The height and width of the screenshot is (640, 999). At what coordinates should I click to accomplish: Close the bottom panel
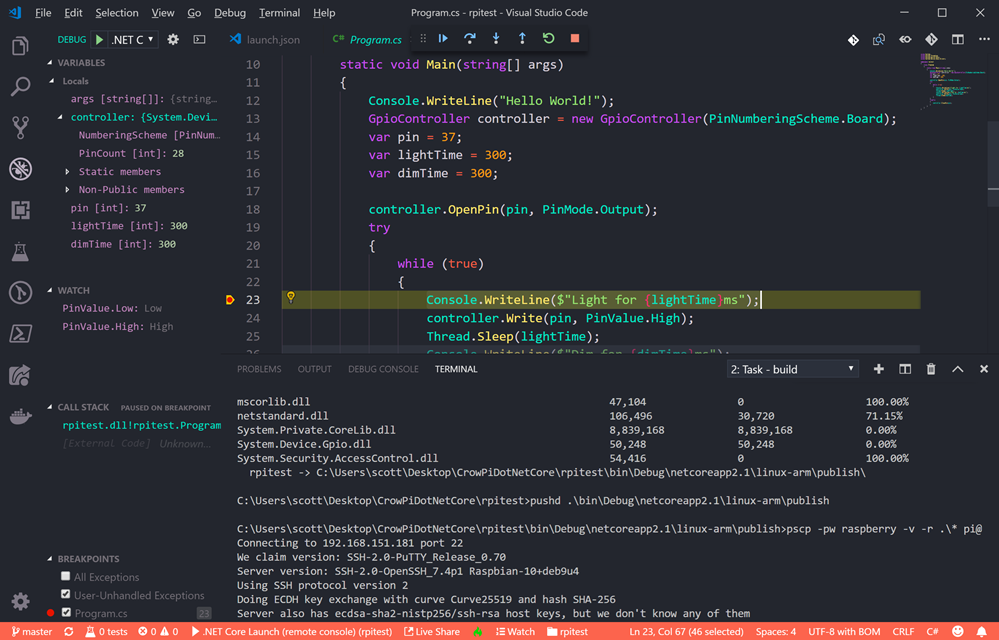tap(984, 369)
